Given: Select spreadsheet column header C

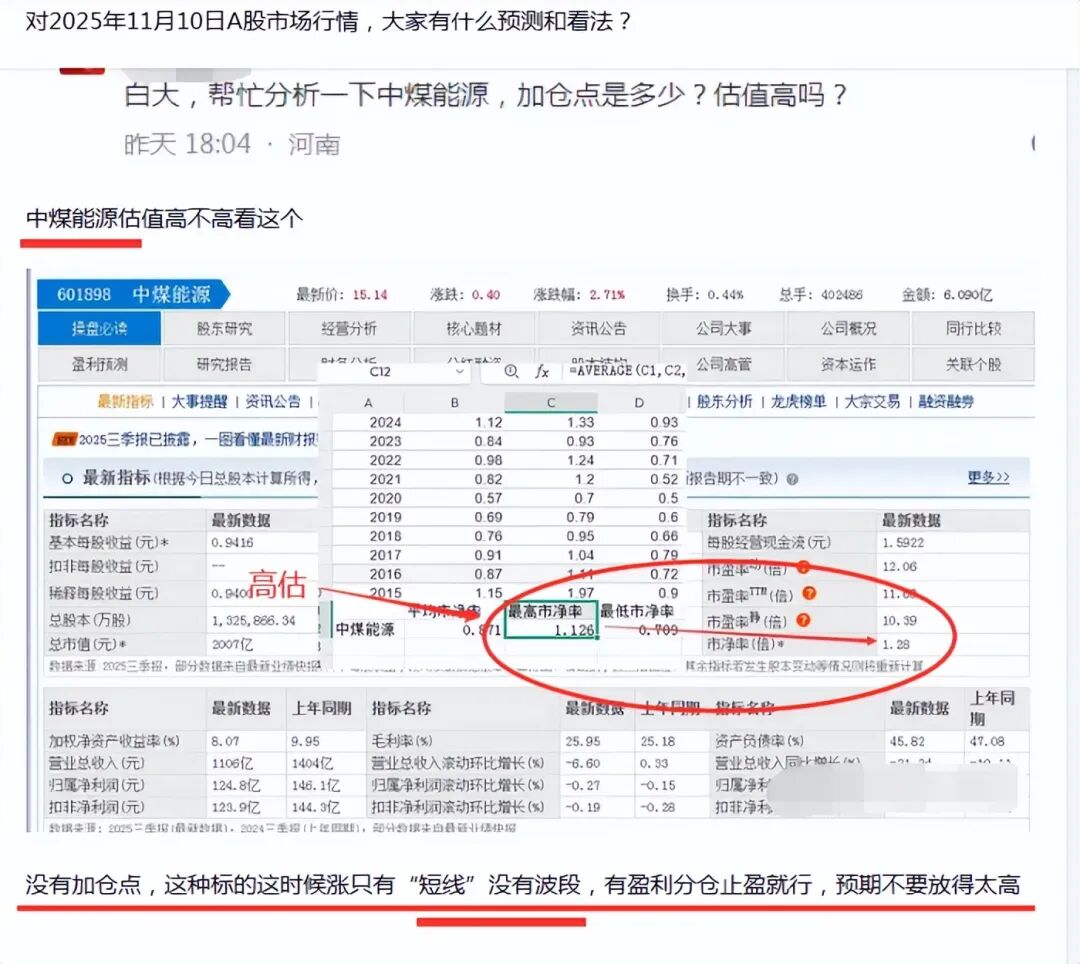Looking at the screenshot, I should pos(551,403).
